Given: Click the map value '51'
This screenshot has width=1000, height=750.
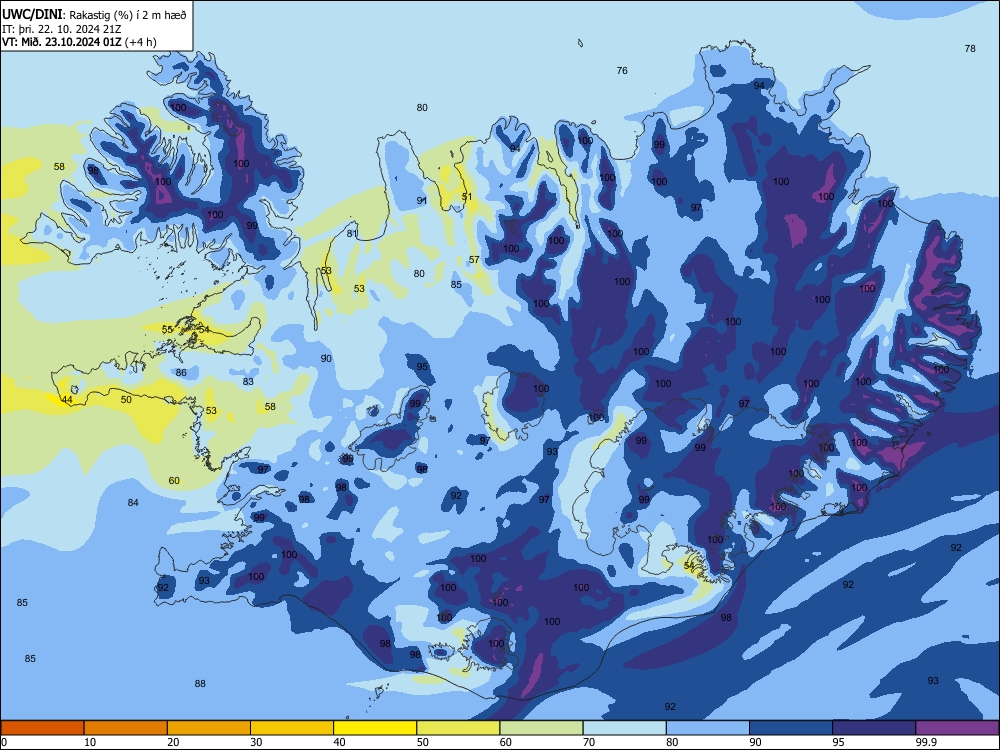Looking at the screenshot, I should click(467, 197).
